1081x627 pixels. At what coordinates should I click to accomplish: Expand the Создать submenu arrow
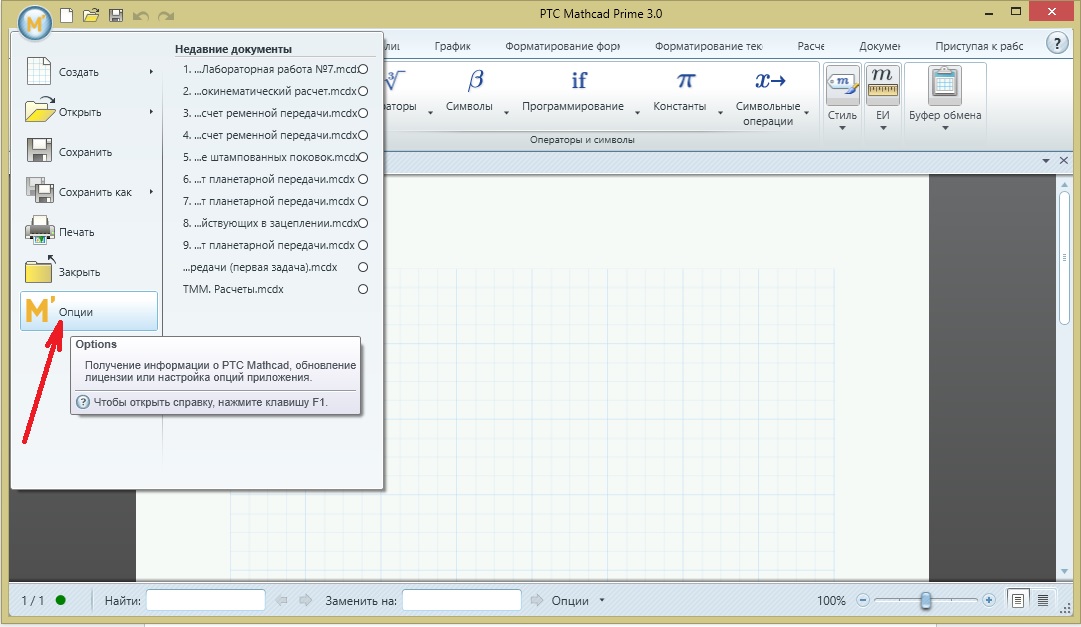(151, 72)
